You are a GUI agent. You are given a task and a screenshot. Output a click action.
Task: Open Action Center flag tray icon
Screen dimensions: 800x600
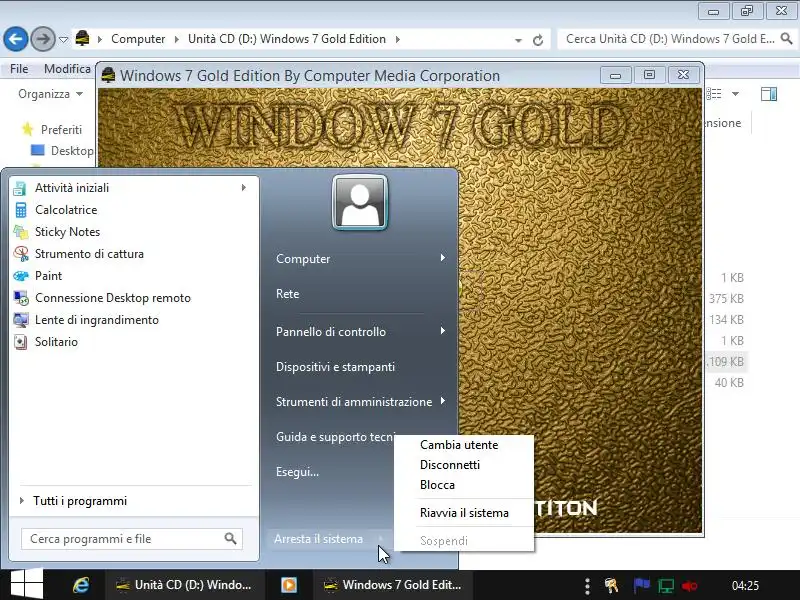(x=641, y=585)
